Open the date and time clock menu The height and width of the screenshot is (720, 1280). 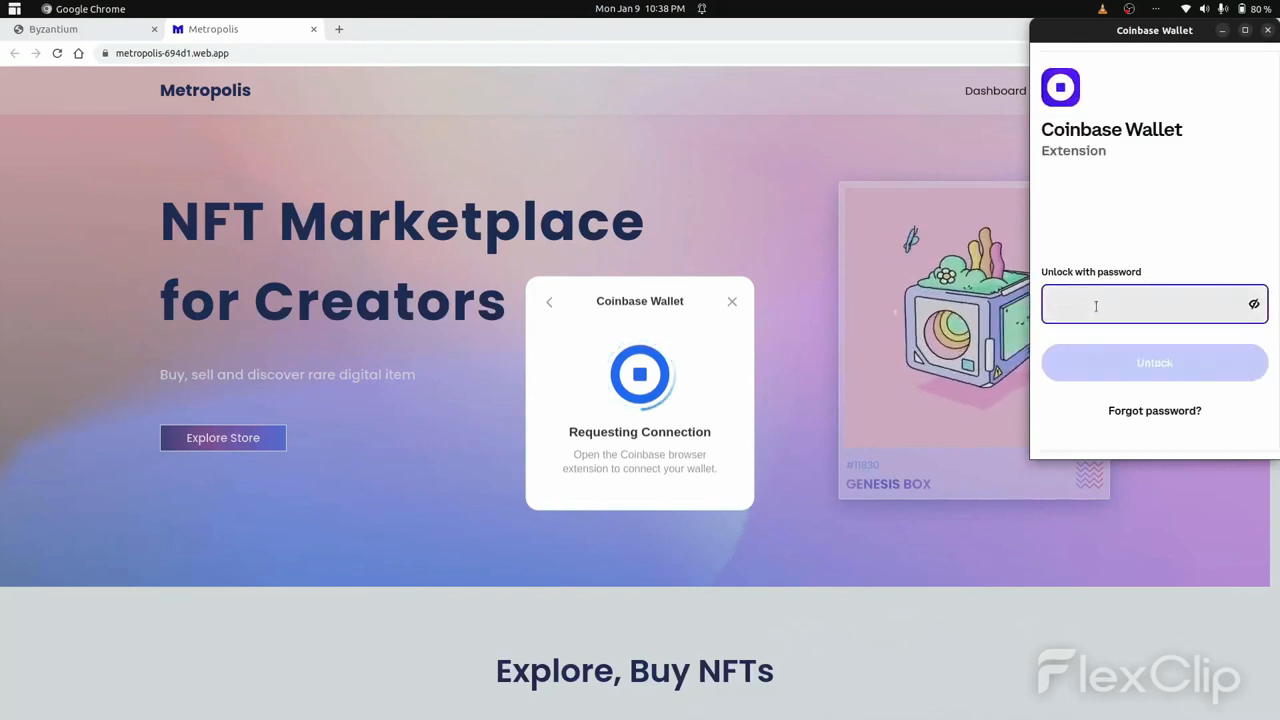(x=640, y=9)
